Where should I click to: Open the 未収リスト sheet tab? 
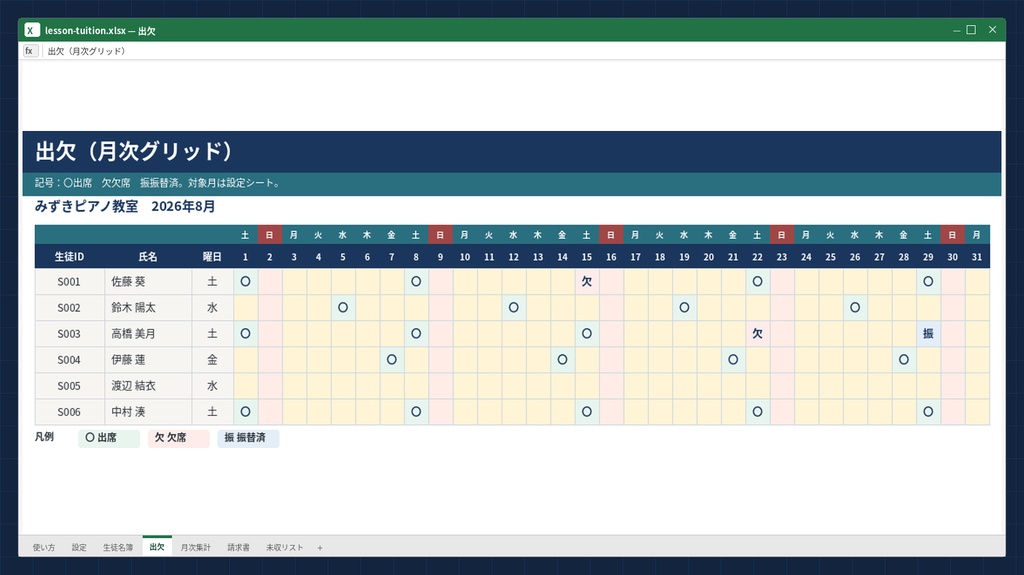click(x=284, y=548)
